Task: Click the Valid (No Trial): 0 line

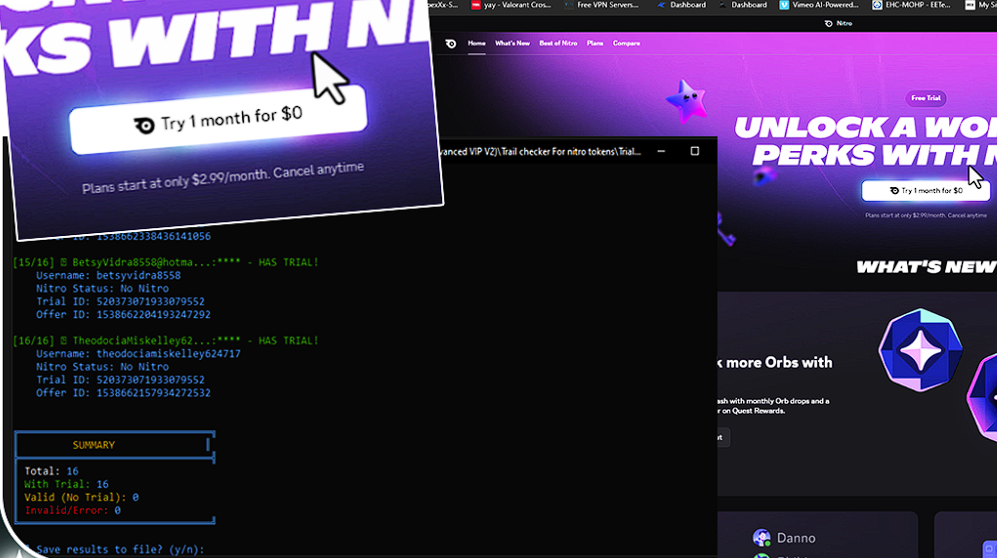Action: 81,498
